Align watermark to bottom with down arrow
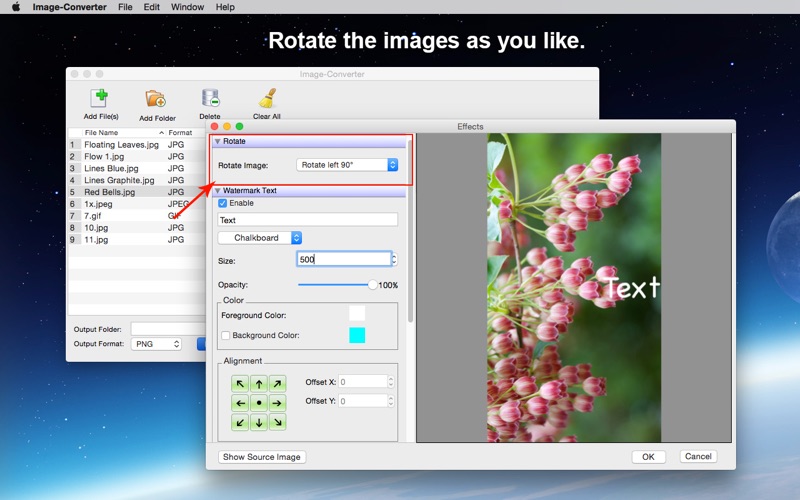Viewport: 800px width, 500px height. pos(259,422)
